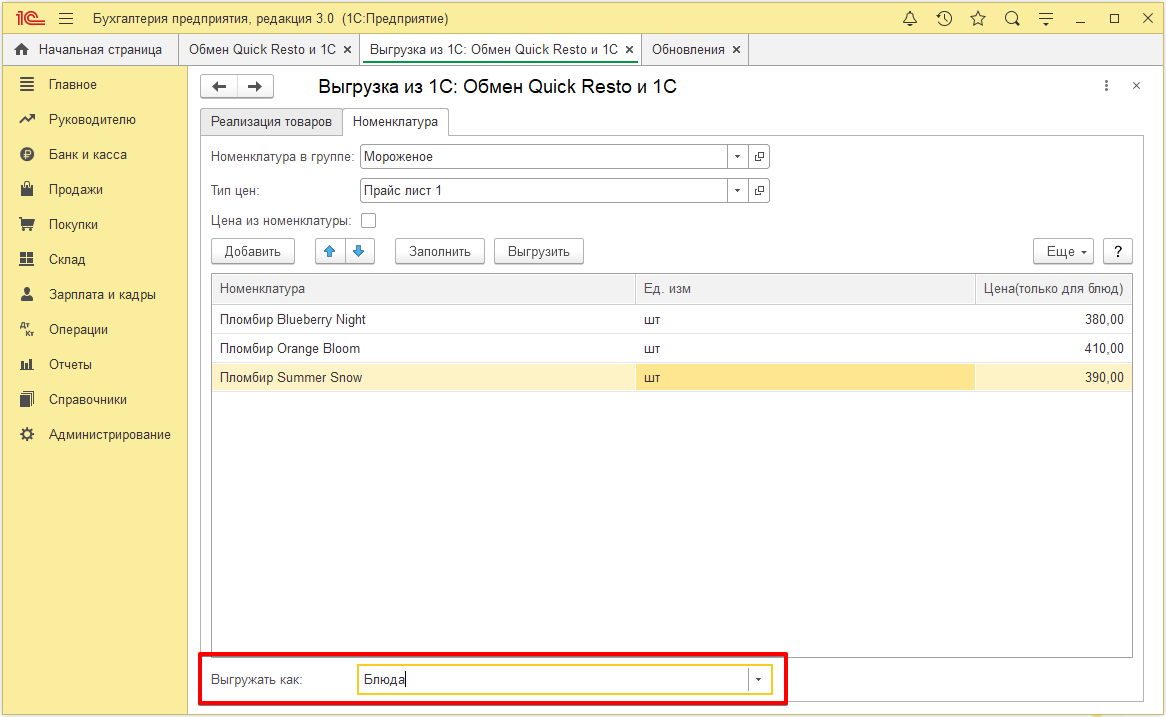Close the Обмен Quick Resto и 1С tab
The image size is (1166, 717).
point(347,50)
